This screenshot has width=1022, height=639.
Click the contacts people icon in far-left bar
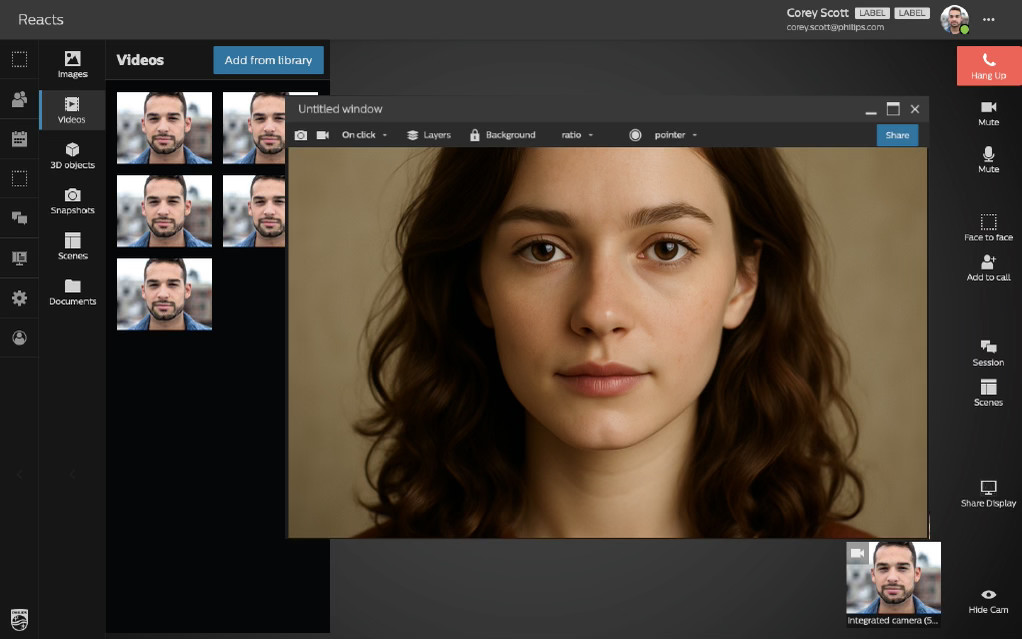(x=20, y=99)
